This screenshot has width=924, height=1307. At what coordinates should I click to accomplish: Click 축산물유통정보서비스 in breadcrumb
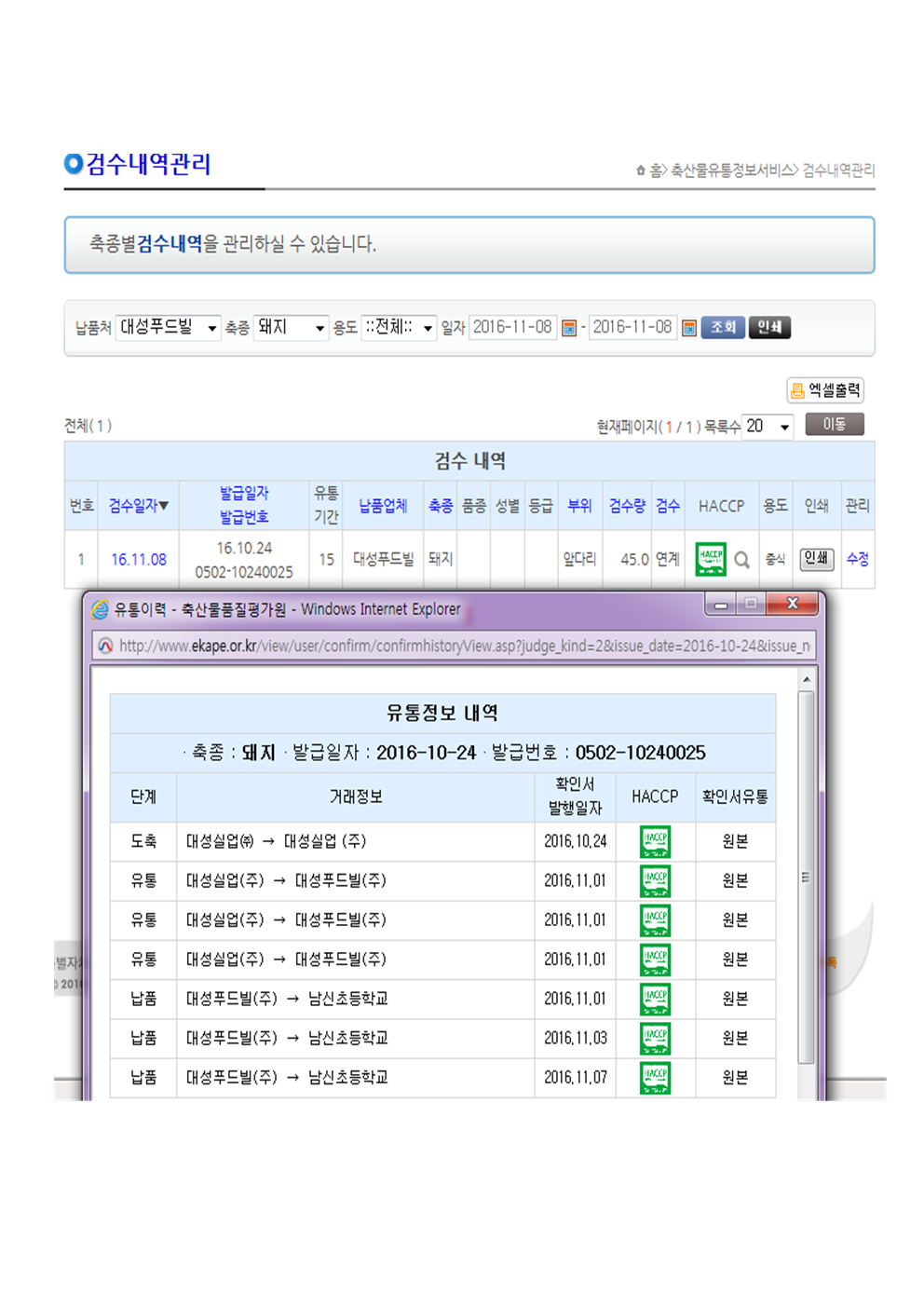(x=731, y=170)
